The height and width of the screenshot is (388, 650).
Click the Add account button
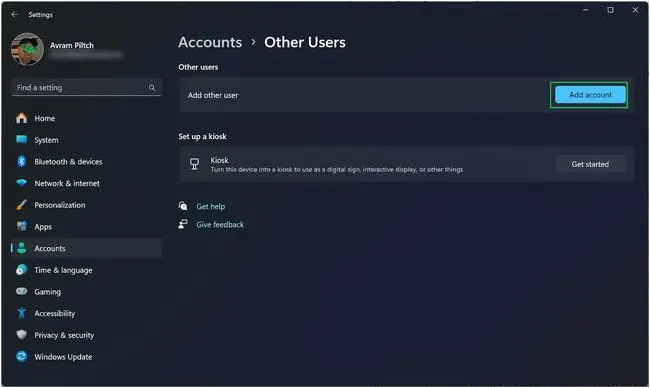coord(590,95)
